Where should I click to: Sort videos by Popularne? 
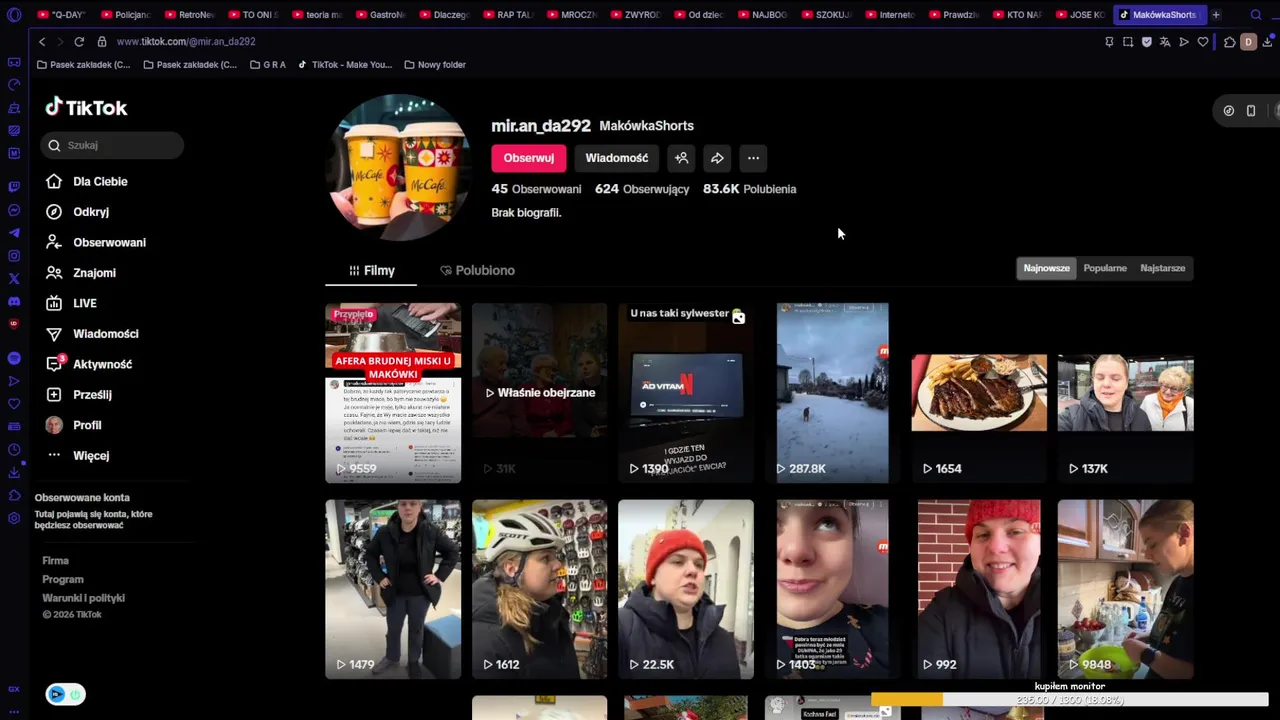[1105, 268]
